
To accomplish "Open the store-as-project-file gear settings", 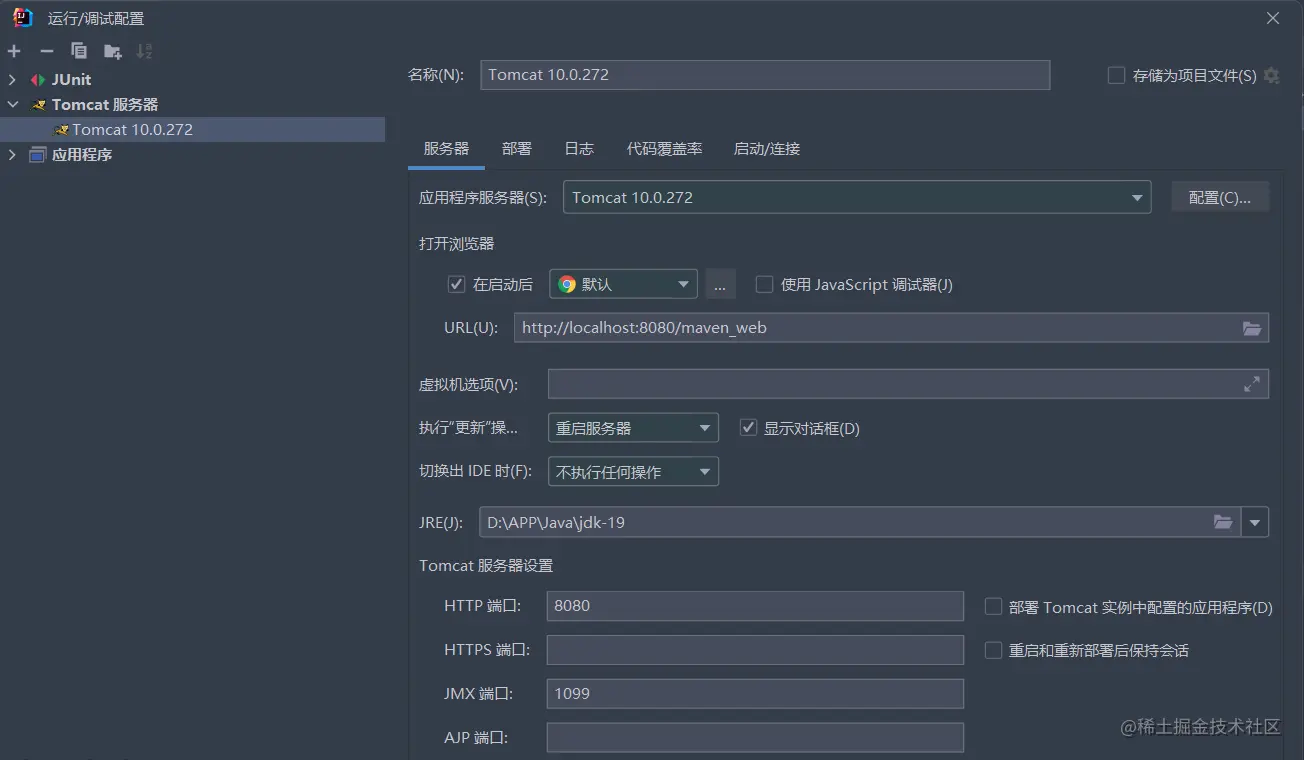I will pyautogui.click(x=1272, y=75).
